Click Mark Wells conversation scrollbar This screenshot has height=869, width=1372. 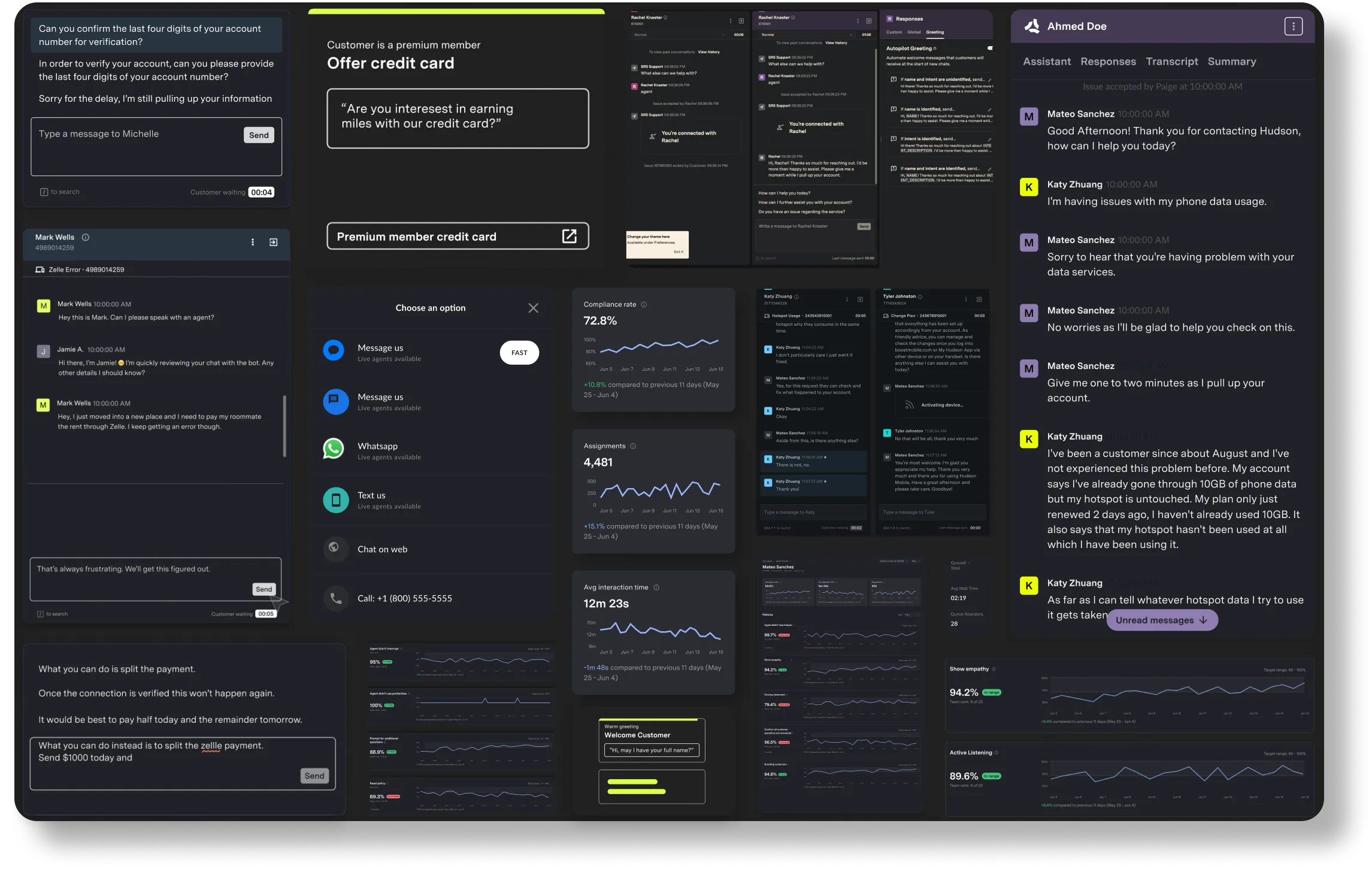pos(284,425)
